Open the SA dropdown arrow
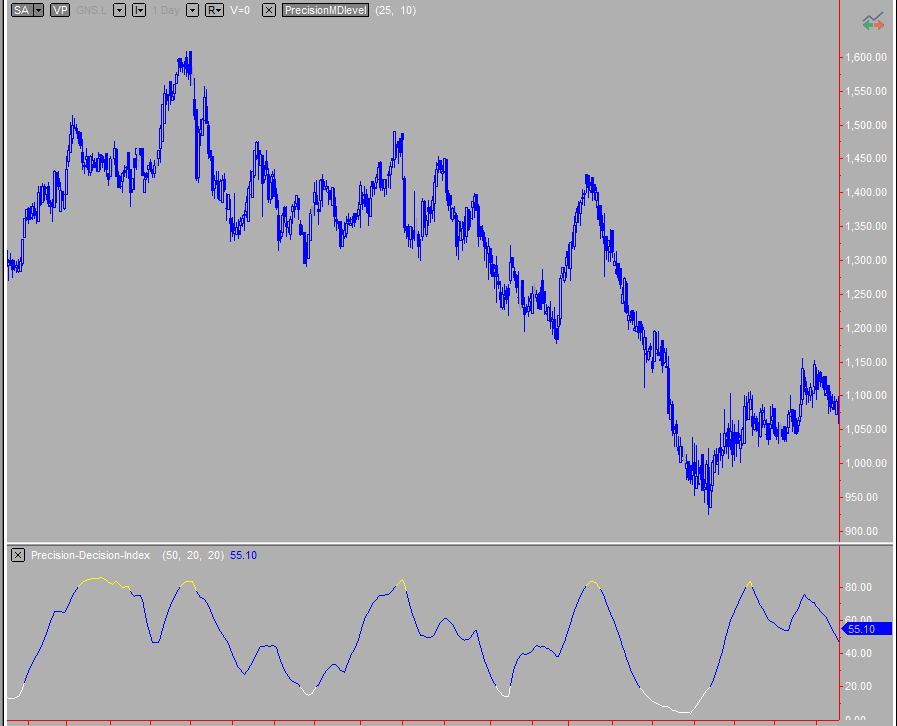This screenshot has width=897, height=726. pos(37,10)
